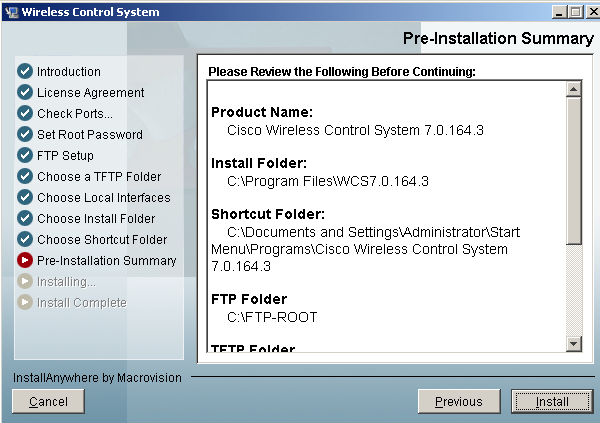
Task: Click the gray arrow icon beside Installing
Action: point(25,282)
